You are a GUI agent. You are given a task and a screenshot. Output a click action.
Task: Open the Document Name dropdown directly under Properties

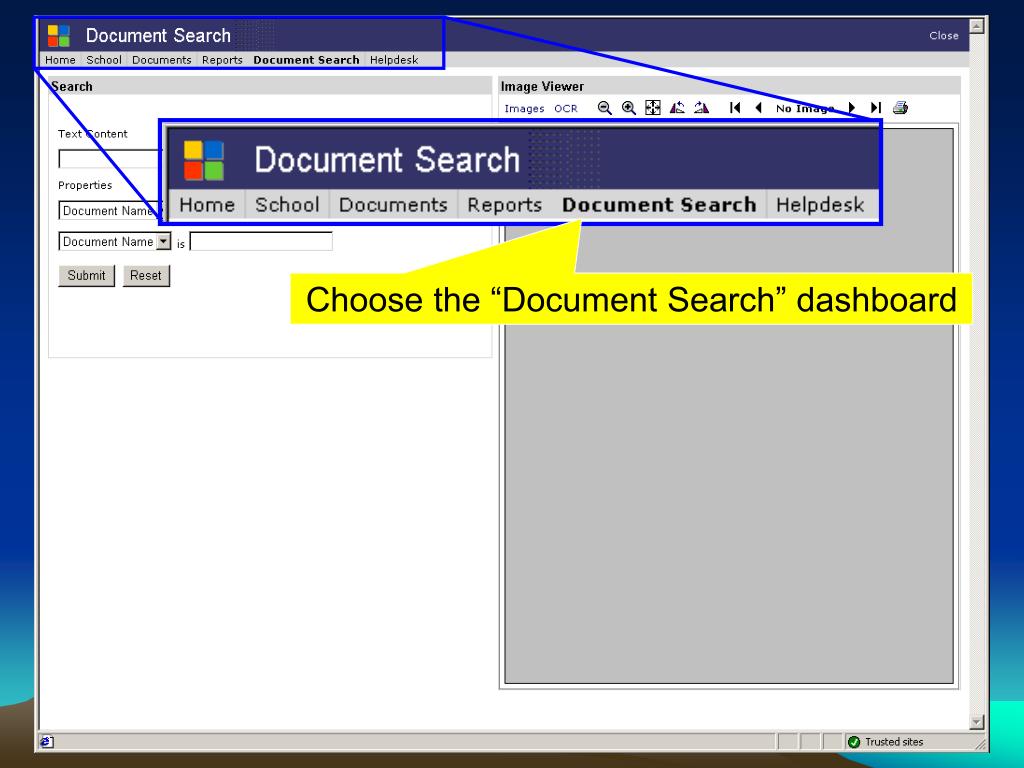(x=110, y=210)
